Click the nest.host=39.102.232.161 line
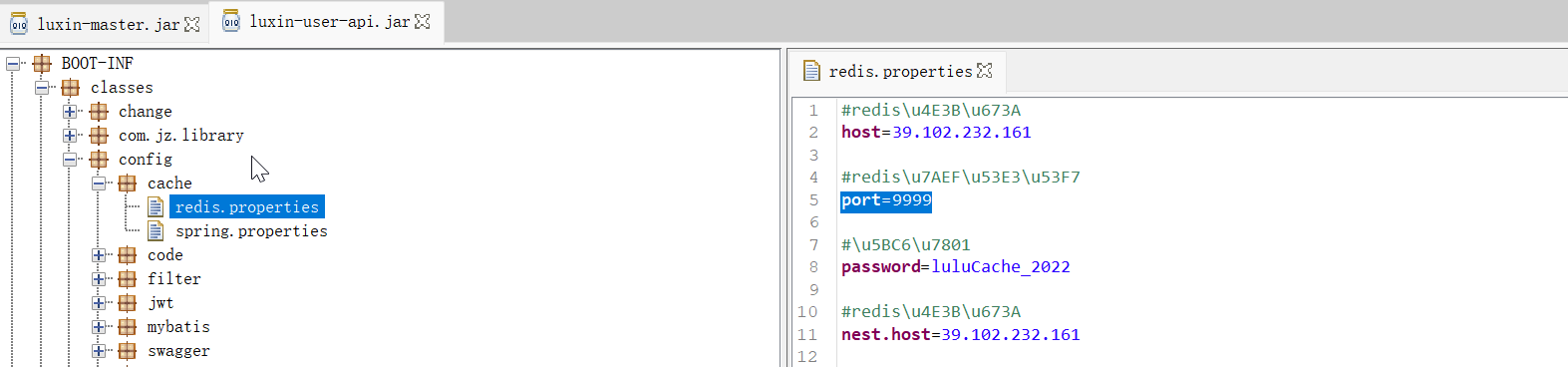 (961, 335)
